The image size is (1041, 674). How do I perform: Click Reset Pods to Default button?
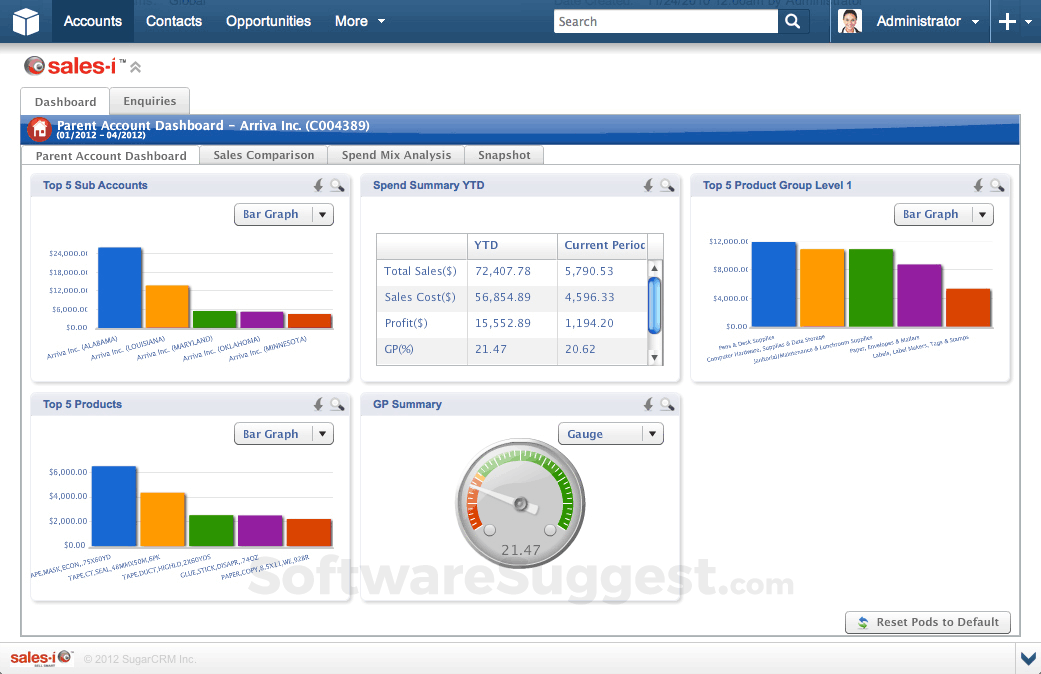[x=928, y=622]
